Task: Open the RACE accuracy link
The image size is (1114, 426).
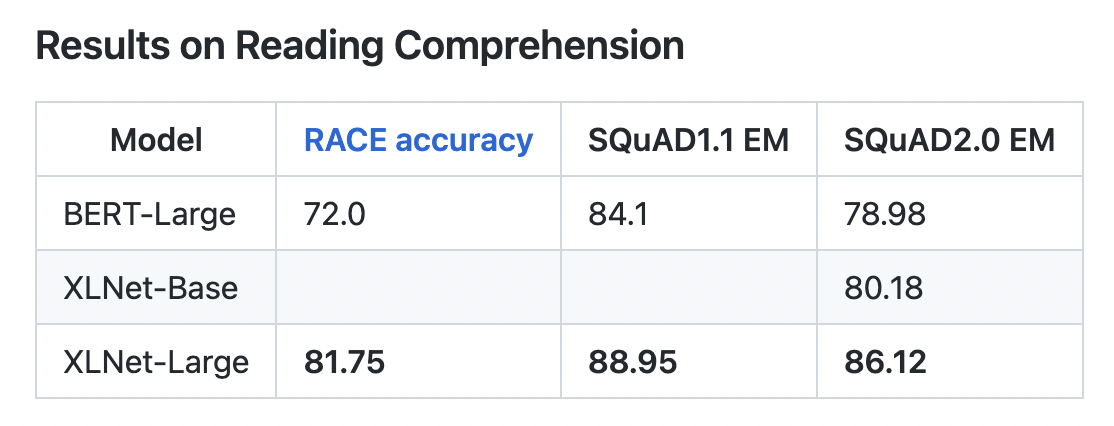Action: (418, 139)
